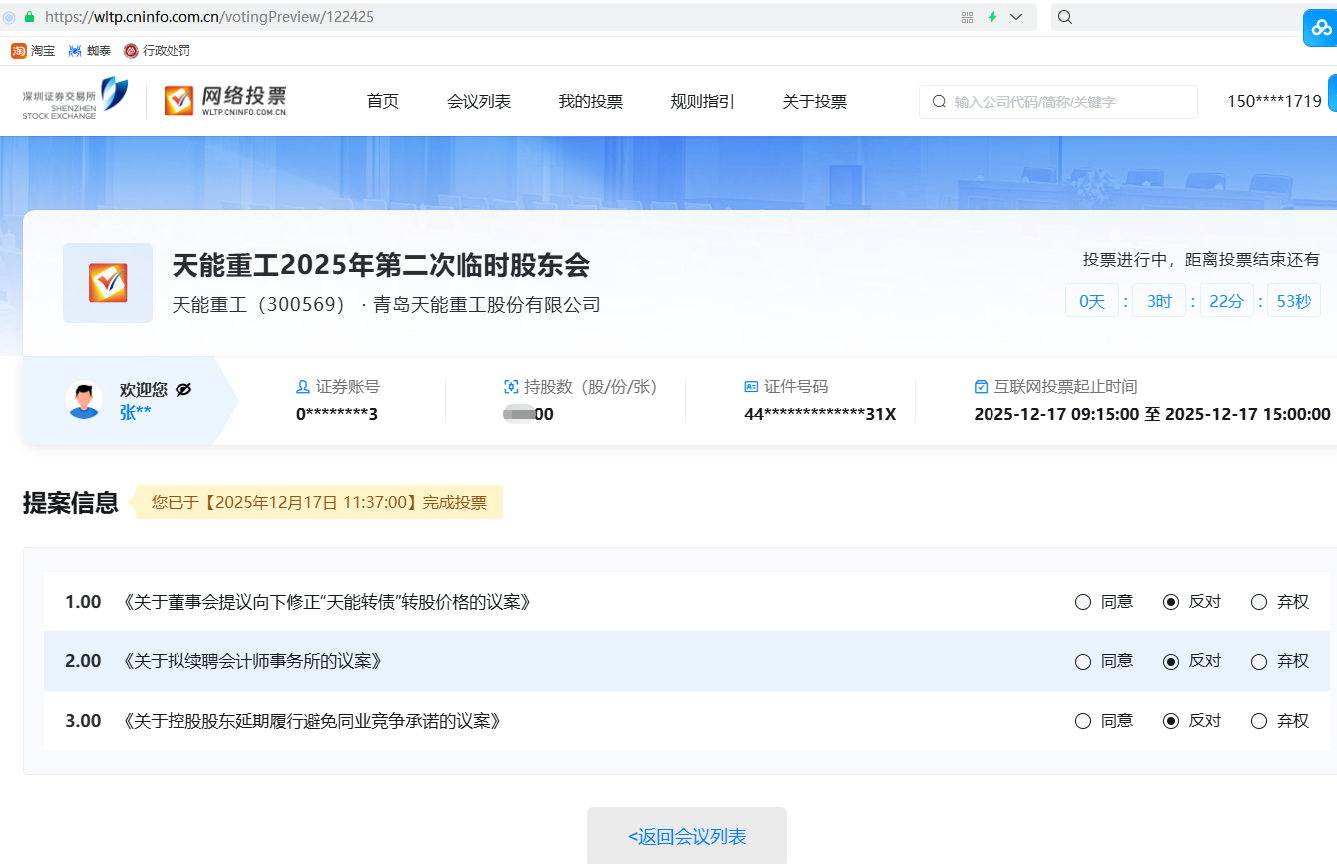Click the QR code icon in address bar

tap(967, 17)
